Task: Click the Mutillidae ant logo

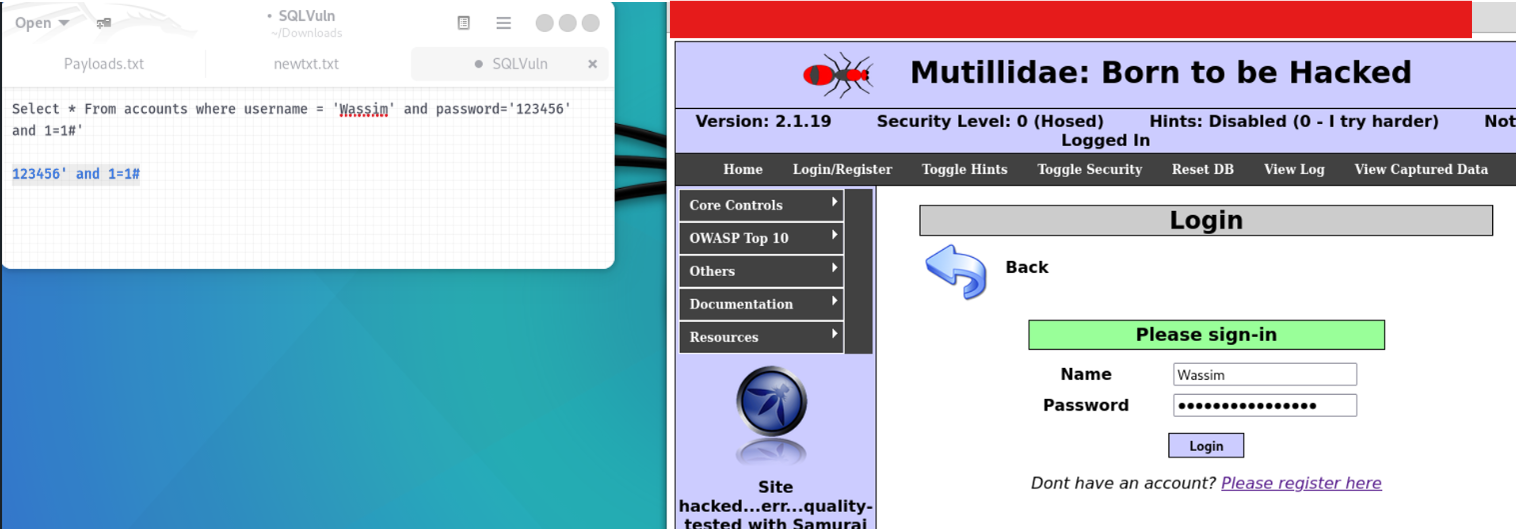Action: [838, 74]
